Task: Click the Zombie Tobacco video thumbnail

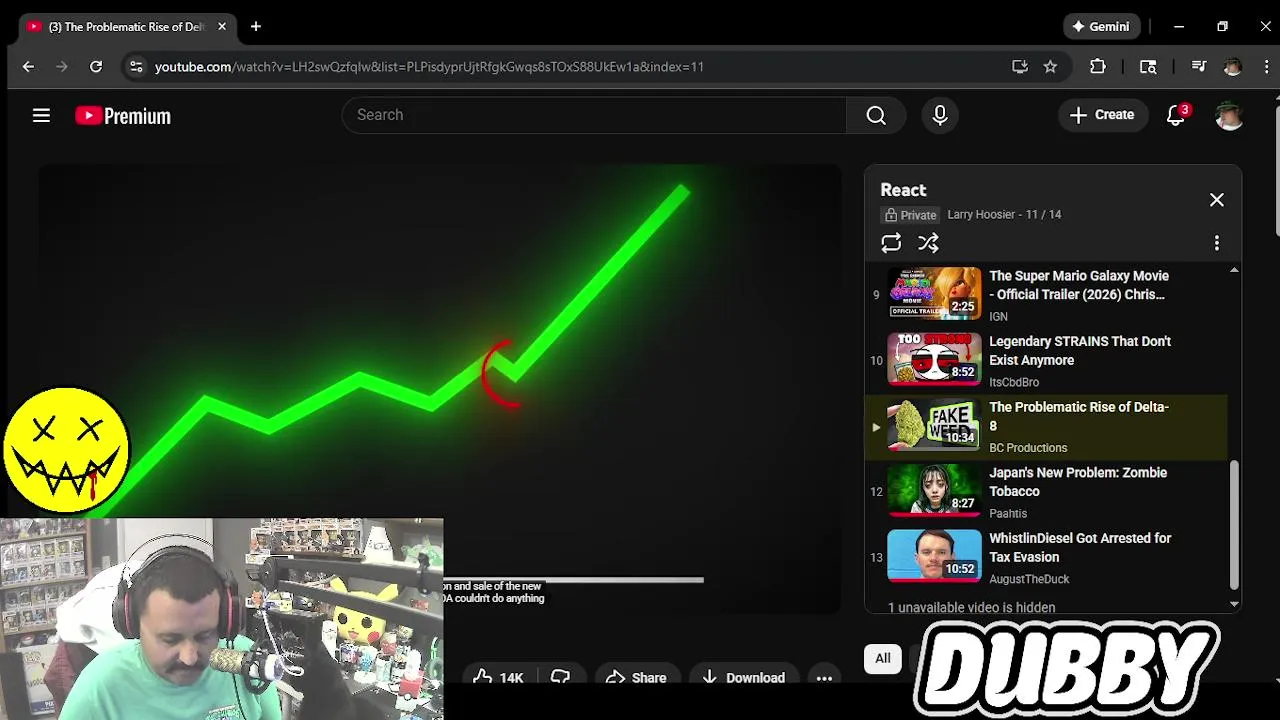Action: (x=934, y=490)
